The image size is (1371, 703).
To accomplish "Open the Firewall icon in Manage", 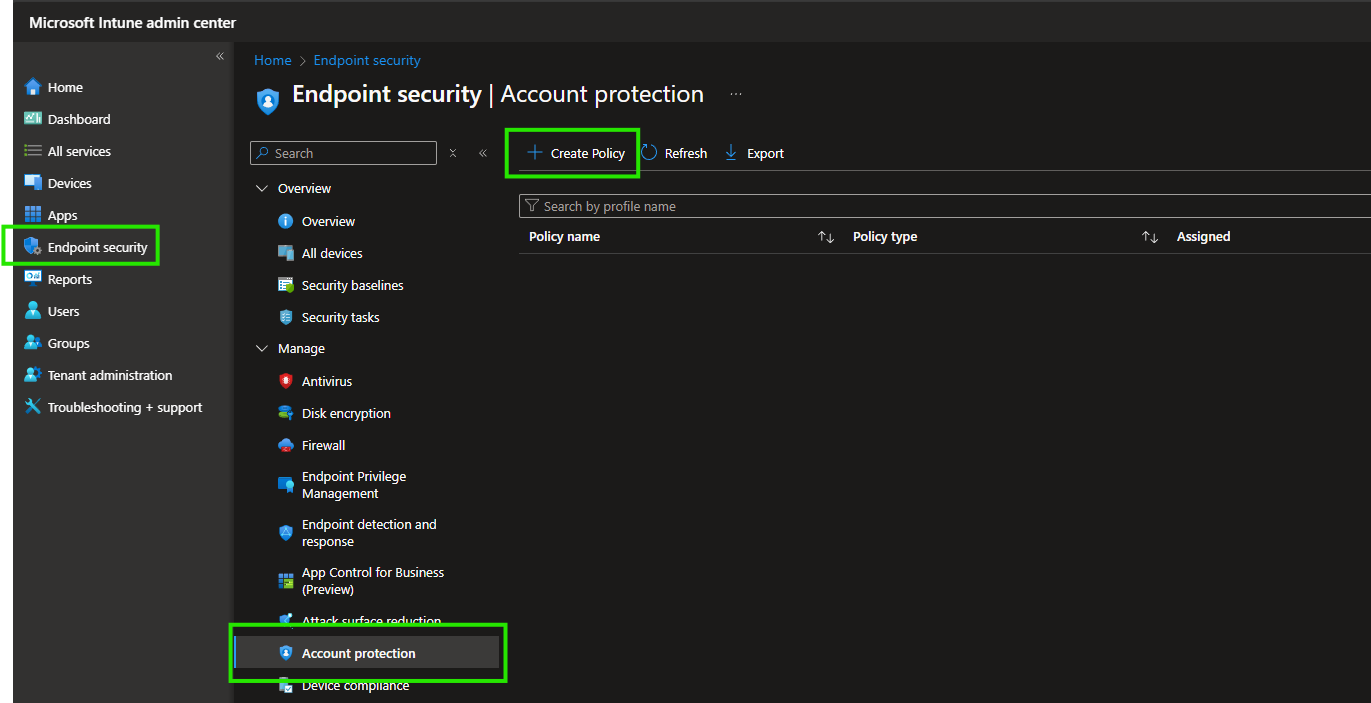I will [285, 445].
